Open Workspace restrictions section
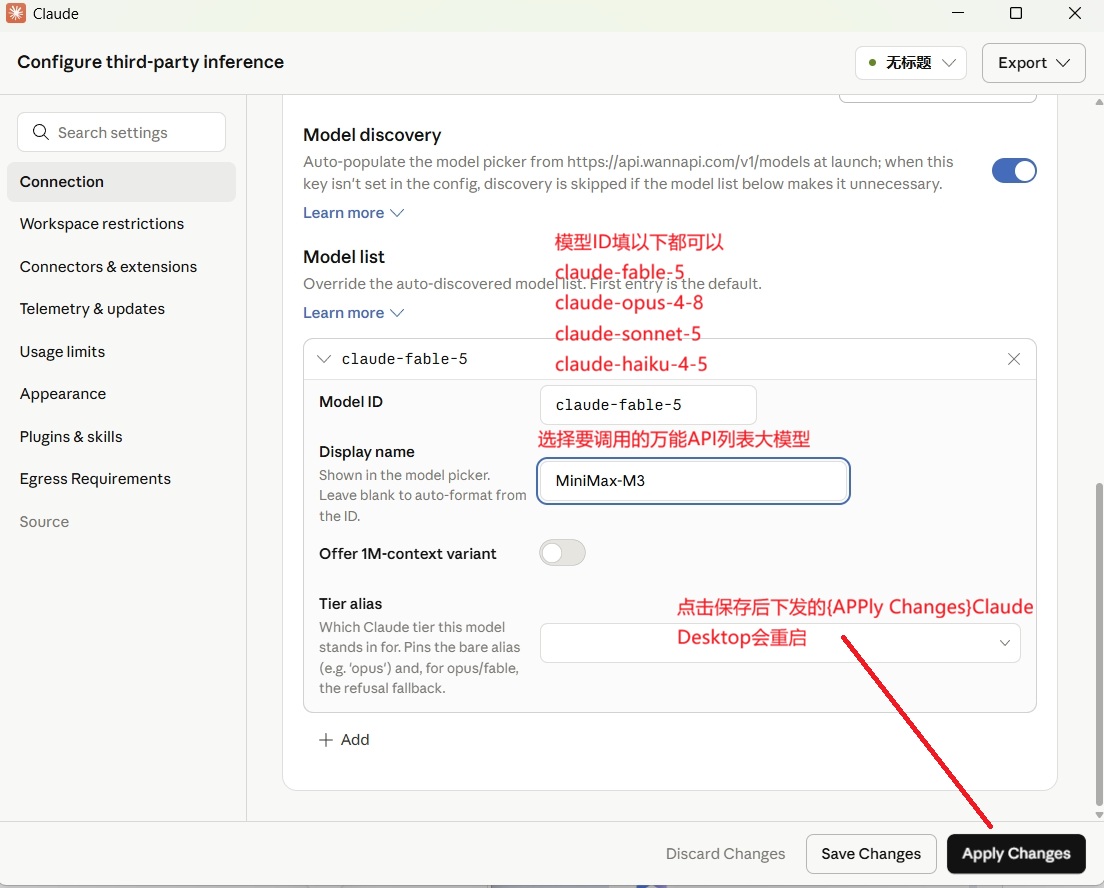 (x=102, y=224)
